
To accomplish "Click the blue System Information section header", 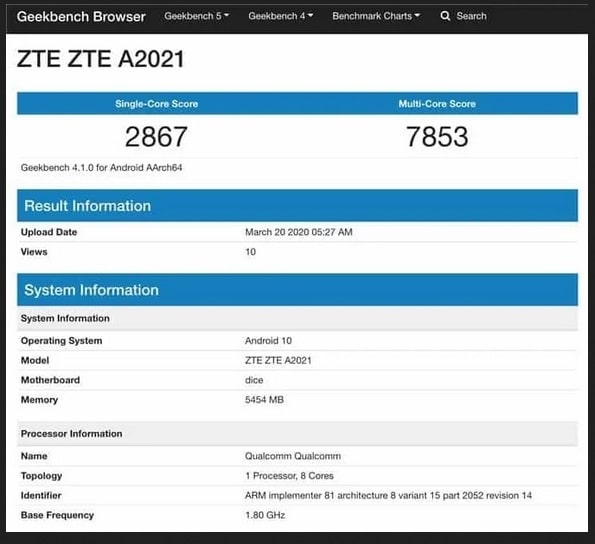I will tap(298, 290).
